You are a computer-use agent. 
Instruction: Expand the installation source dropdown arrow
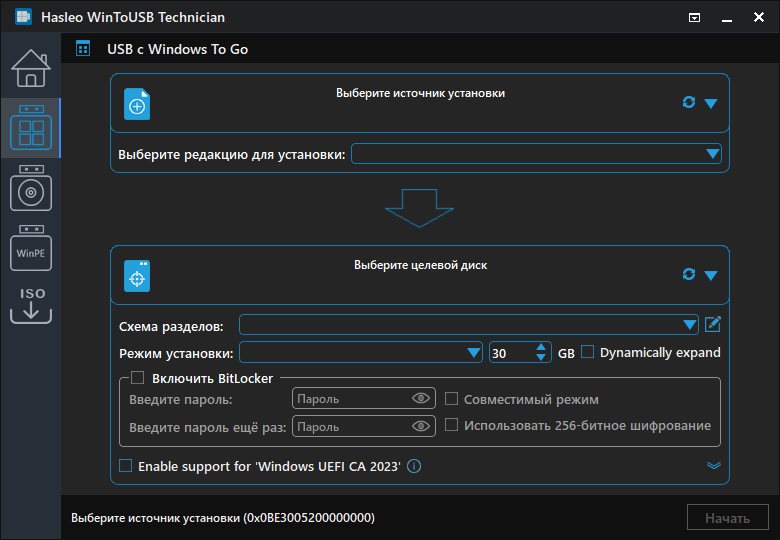tap(711, 103)
